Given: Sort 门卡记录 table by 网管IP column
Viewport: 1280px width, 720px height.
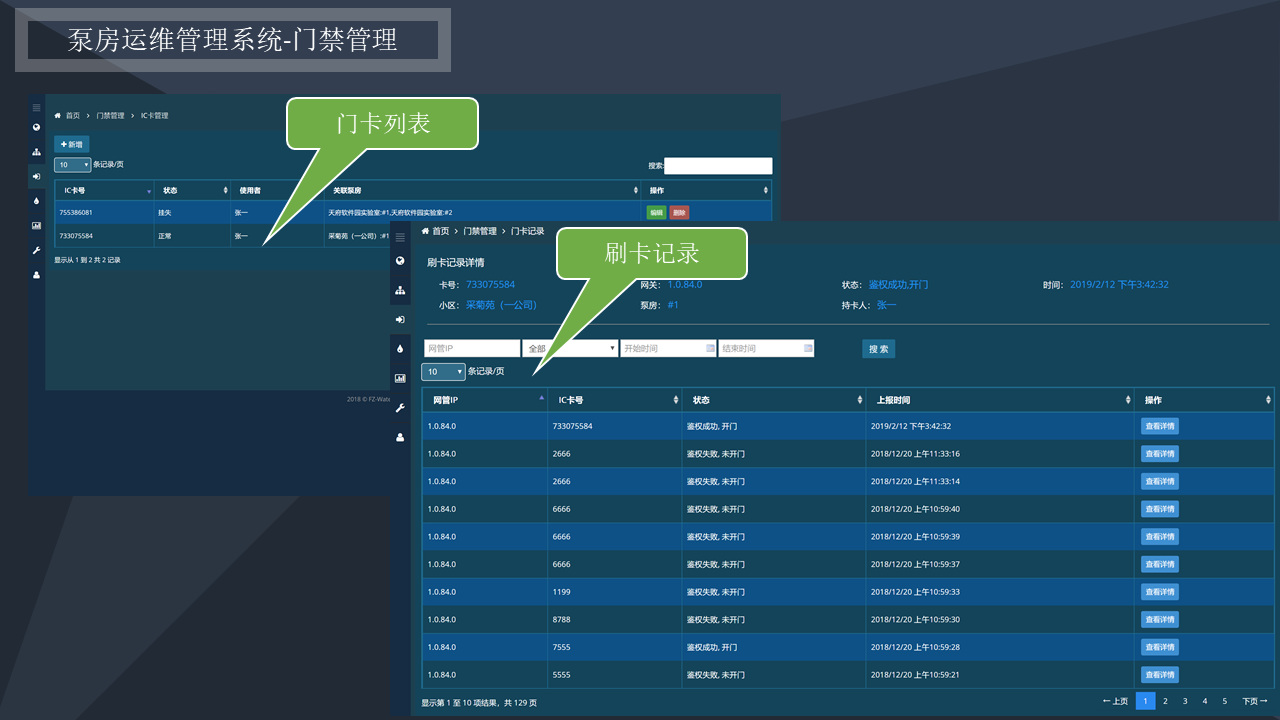Looking at the screenshot, I should (x=485, y=400).
